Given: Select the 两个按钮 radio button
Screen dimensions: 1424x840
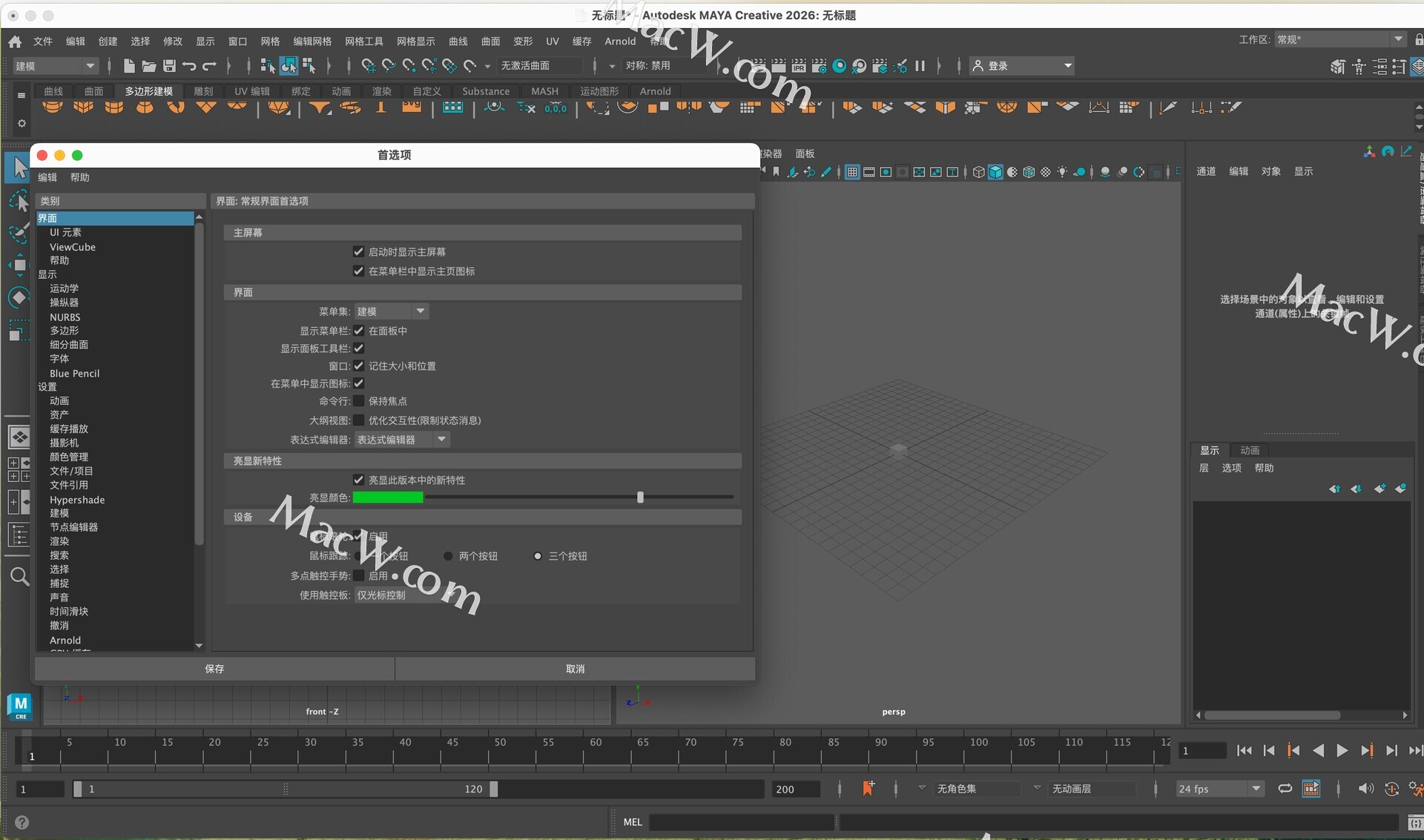Looking at the screenshot, I should 448,556.
